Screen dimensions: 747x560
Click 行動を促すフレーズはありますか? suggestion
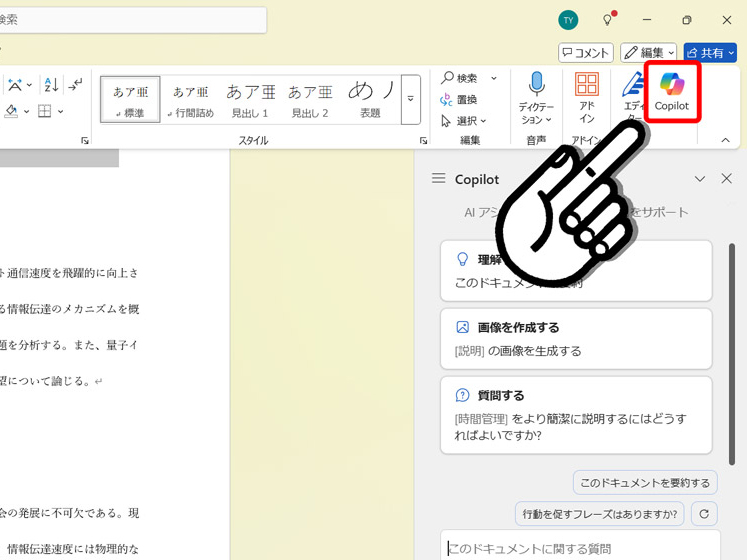(600, 514)
